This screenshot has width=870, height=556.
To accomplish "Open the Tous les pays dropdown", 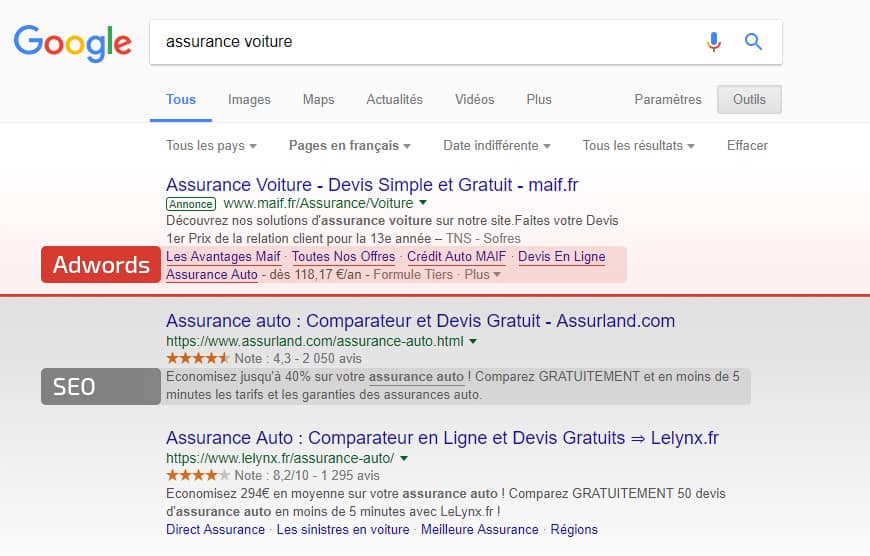I will tap(211, 146).
